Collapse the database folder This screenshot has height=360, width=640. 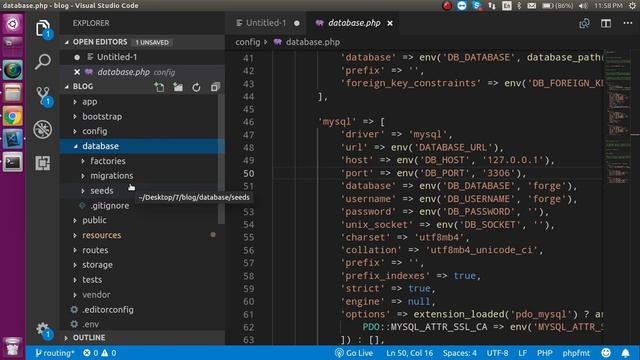[x=142, y=146]
